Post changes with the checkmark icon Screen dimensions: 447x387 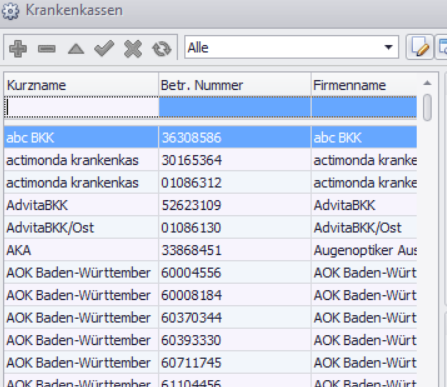click(104, 49)
